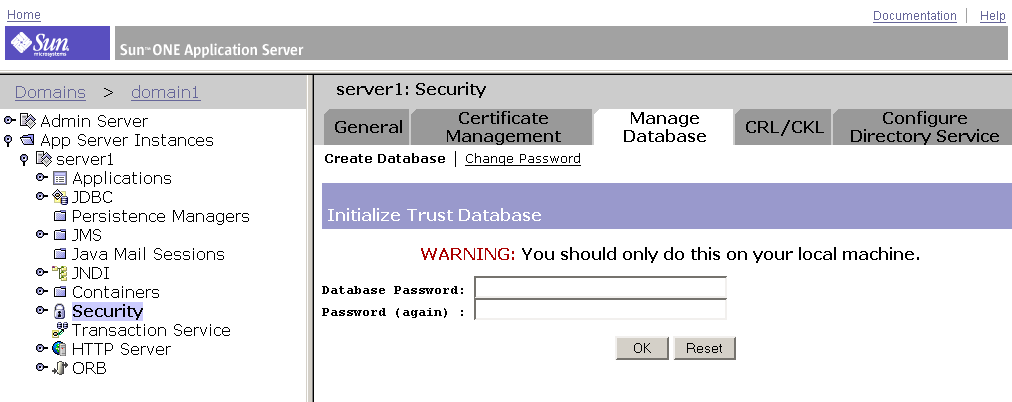Click the OK button

[642, 348]
